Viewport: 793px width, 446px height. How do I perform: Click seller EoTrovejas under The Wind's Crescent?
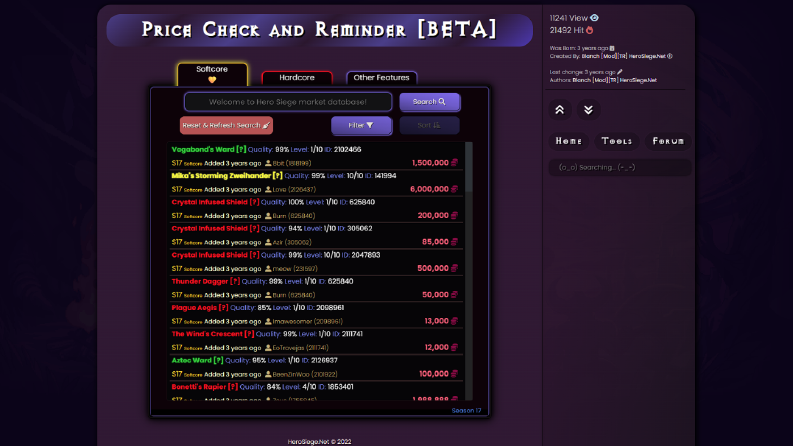pos(300,348)
